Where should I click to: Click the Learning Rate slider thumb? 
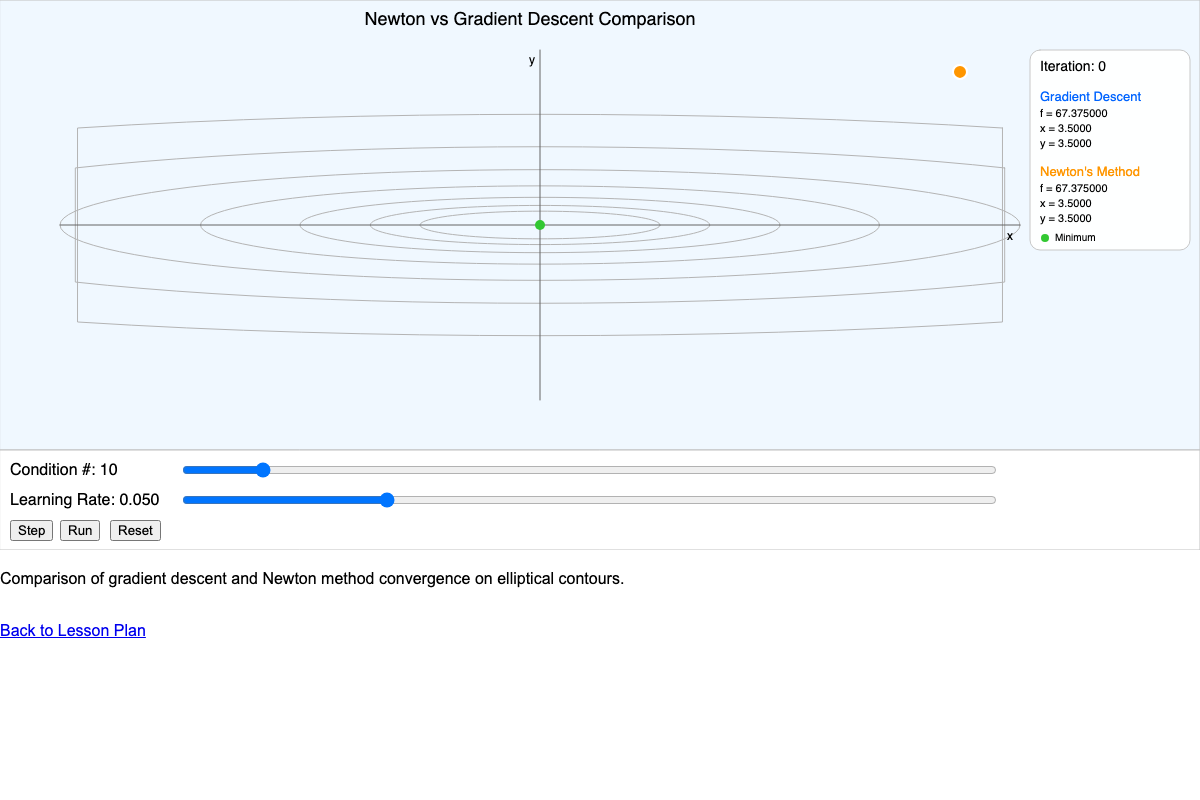[387, 499]
